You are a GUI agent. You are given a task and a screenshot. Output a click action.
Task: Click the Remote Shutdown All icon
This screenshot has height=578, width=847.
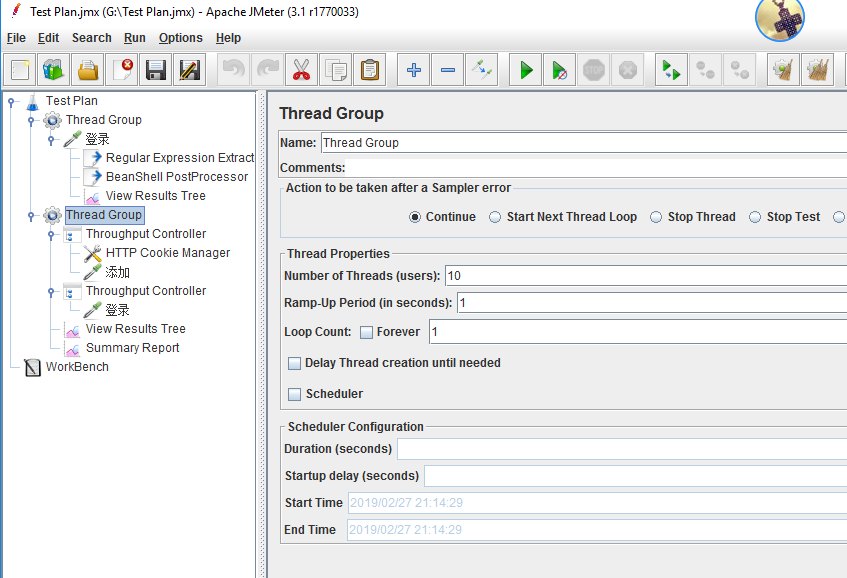coord(740,70)
